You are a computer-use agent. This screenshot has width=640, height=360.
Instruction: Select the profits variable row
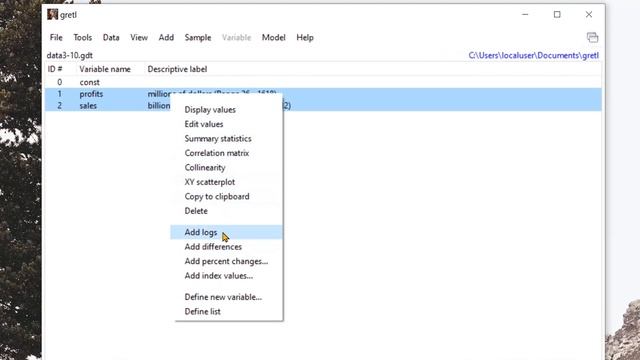tap(323, 94)
